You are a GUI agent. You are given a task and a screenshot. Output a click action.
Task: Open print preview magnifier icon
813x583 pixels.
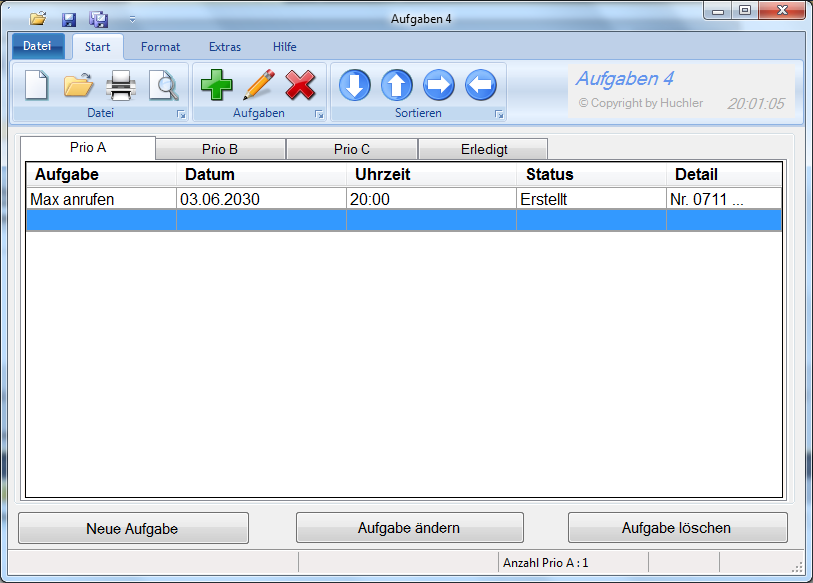pos(164,85)
